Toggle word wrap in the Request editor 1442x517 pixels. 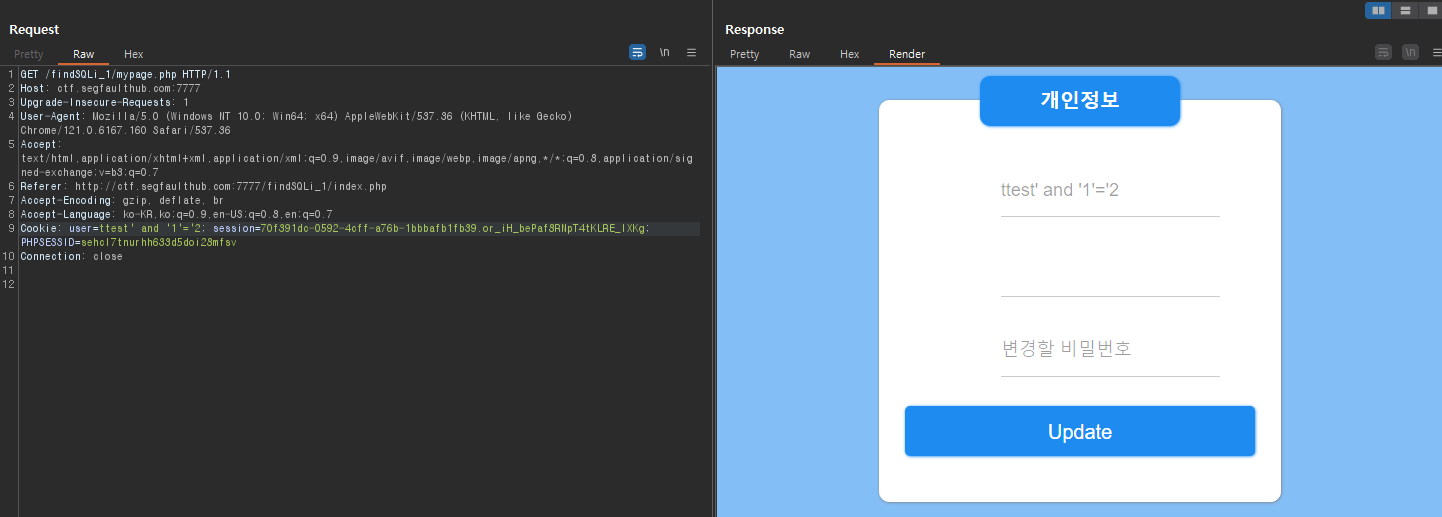coord(638,52)
